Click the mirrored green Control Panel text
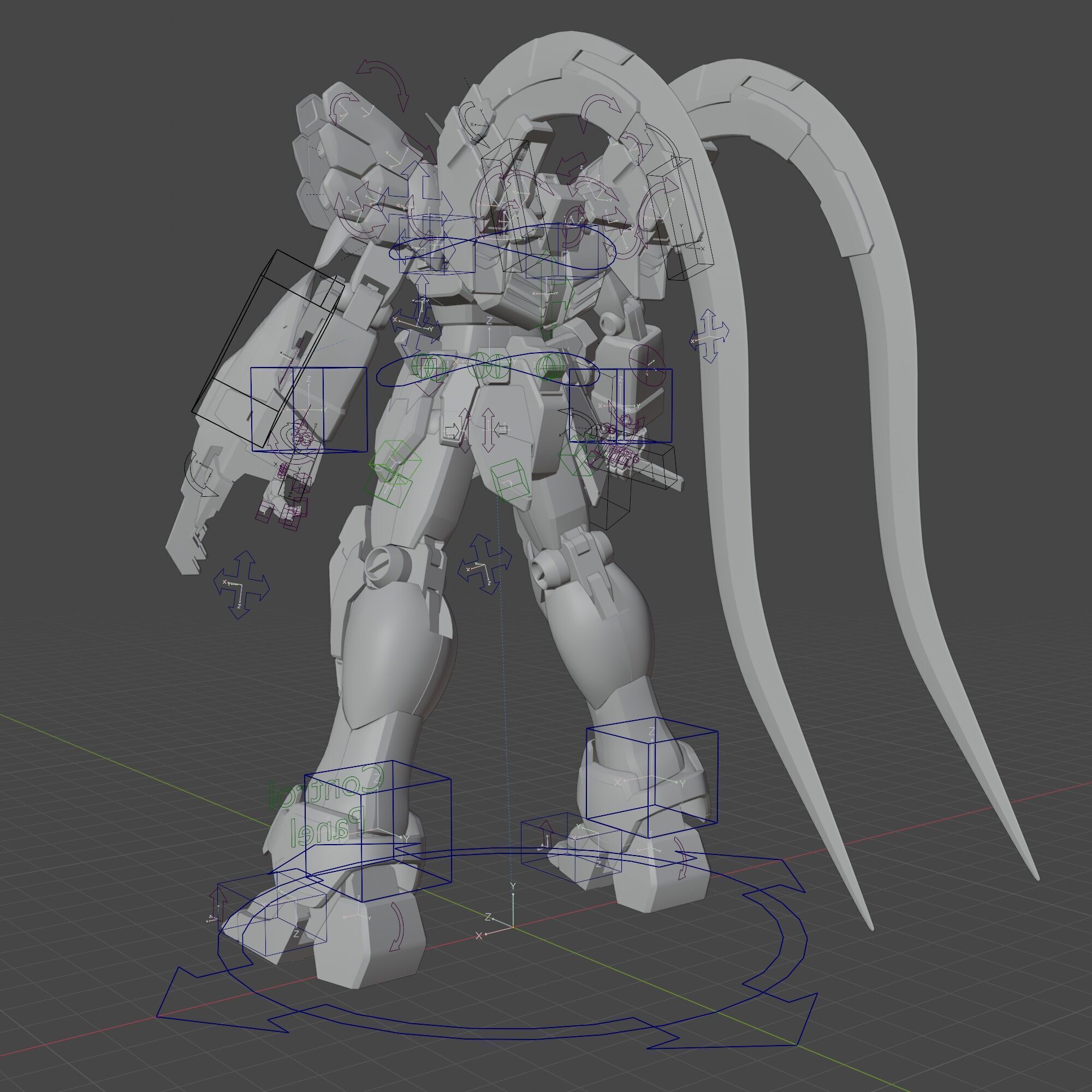 (x=328, y=806)
